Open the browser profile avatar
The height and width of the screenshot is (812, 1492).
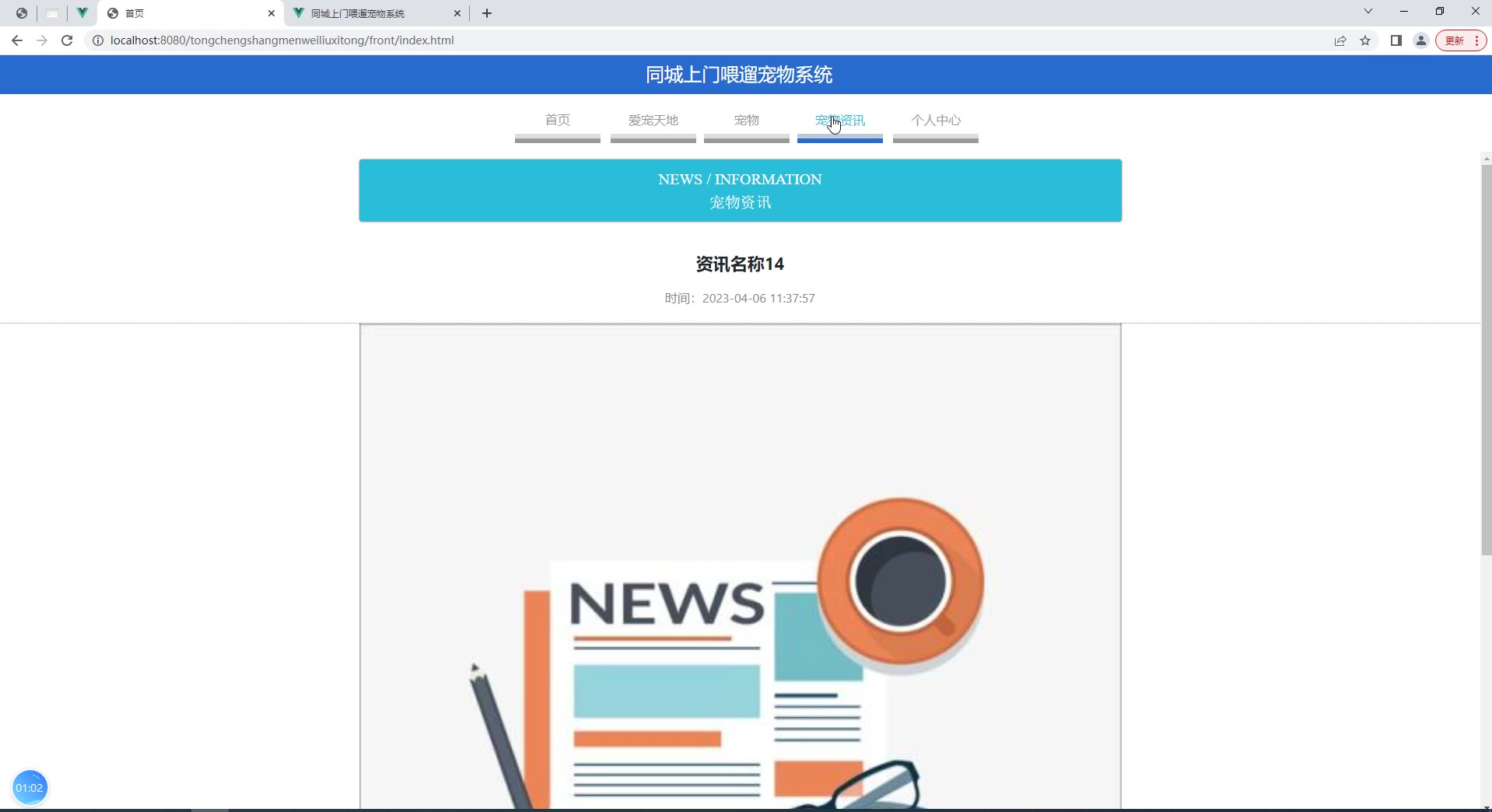pos(1421,40)
